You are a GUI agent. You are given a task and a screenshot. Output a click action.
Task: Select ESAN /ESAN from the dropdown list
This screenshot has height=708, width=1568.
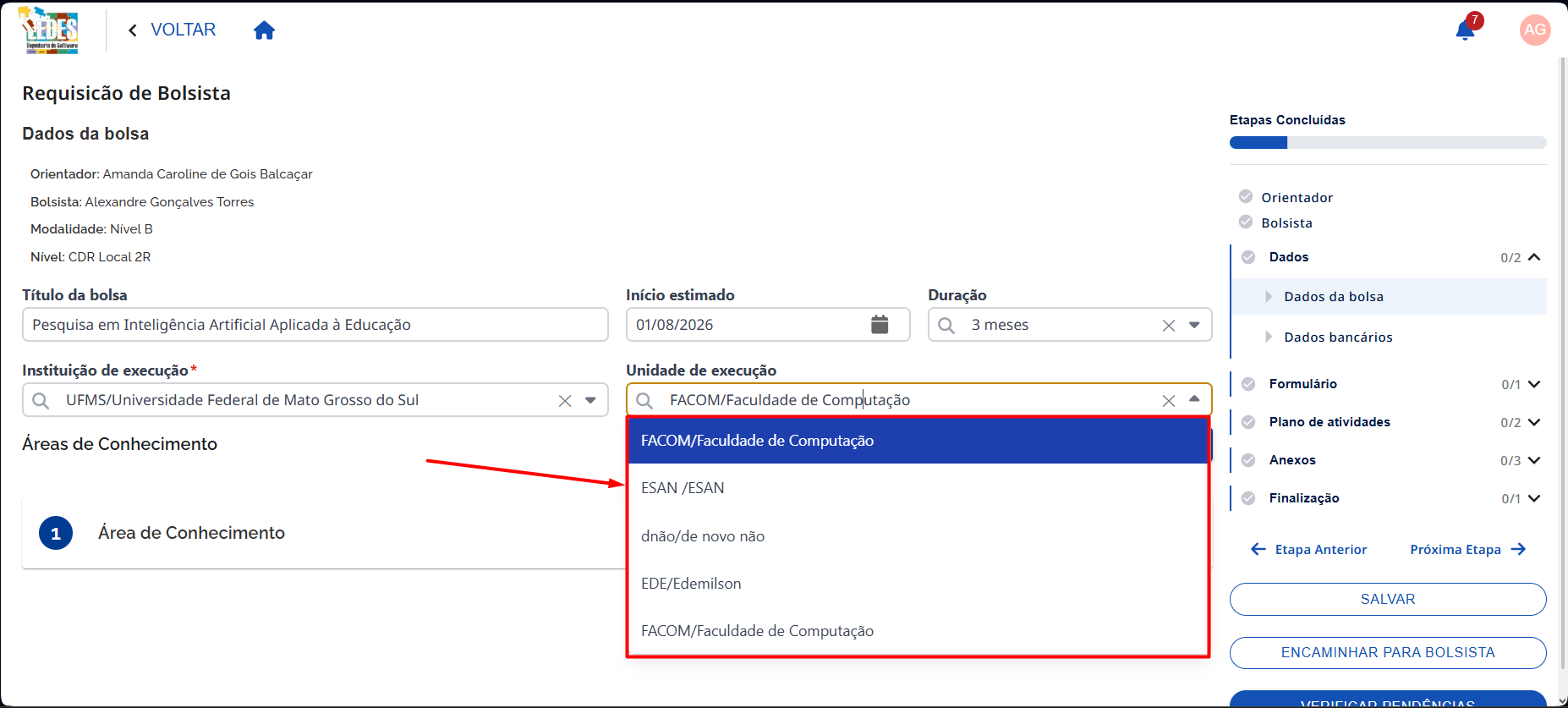(918, 488)
